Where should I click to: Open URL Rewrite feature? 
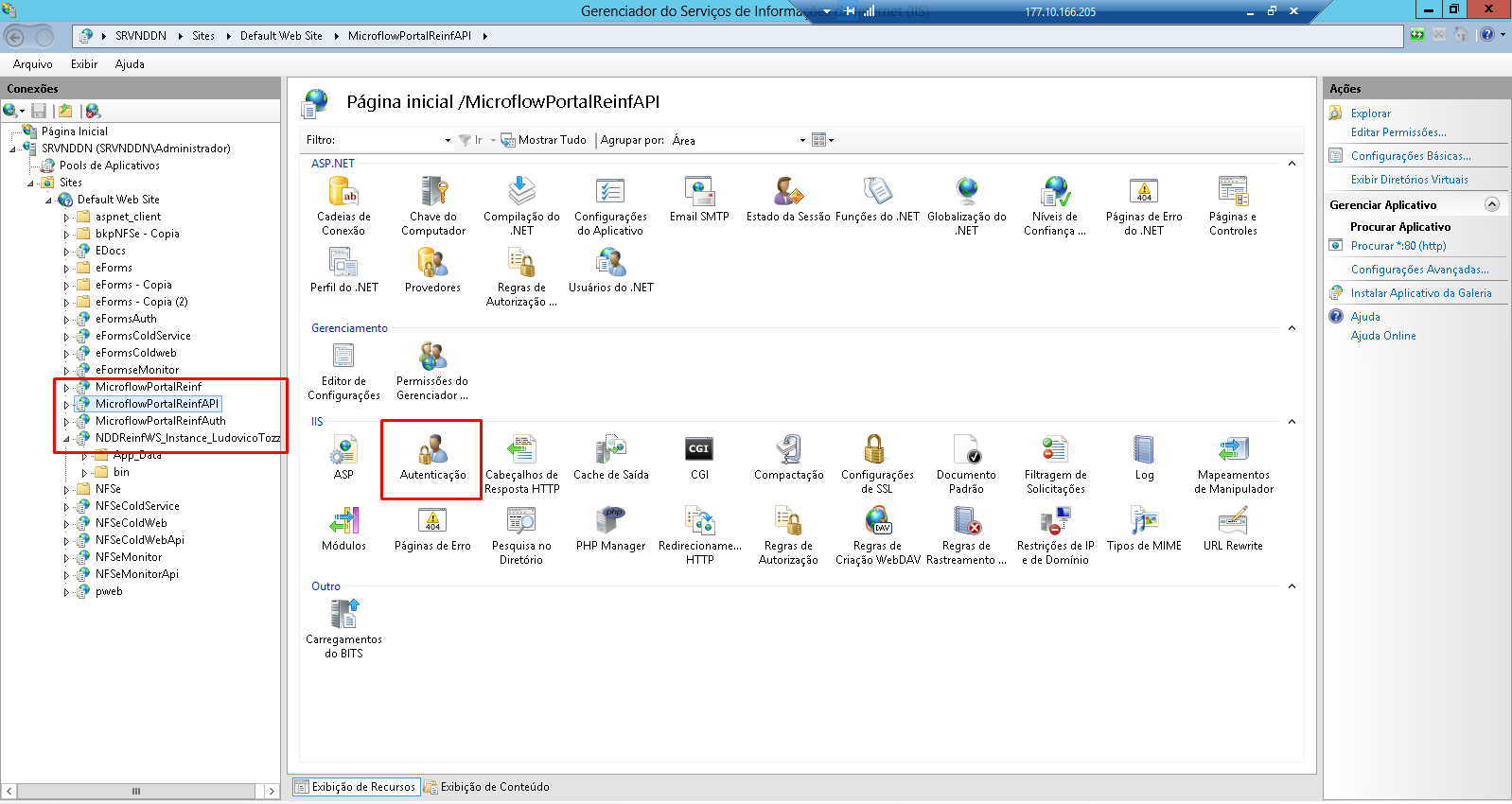(1233, 529)
